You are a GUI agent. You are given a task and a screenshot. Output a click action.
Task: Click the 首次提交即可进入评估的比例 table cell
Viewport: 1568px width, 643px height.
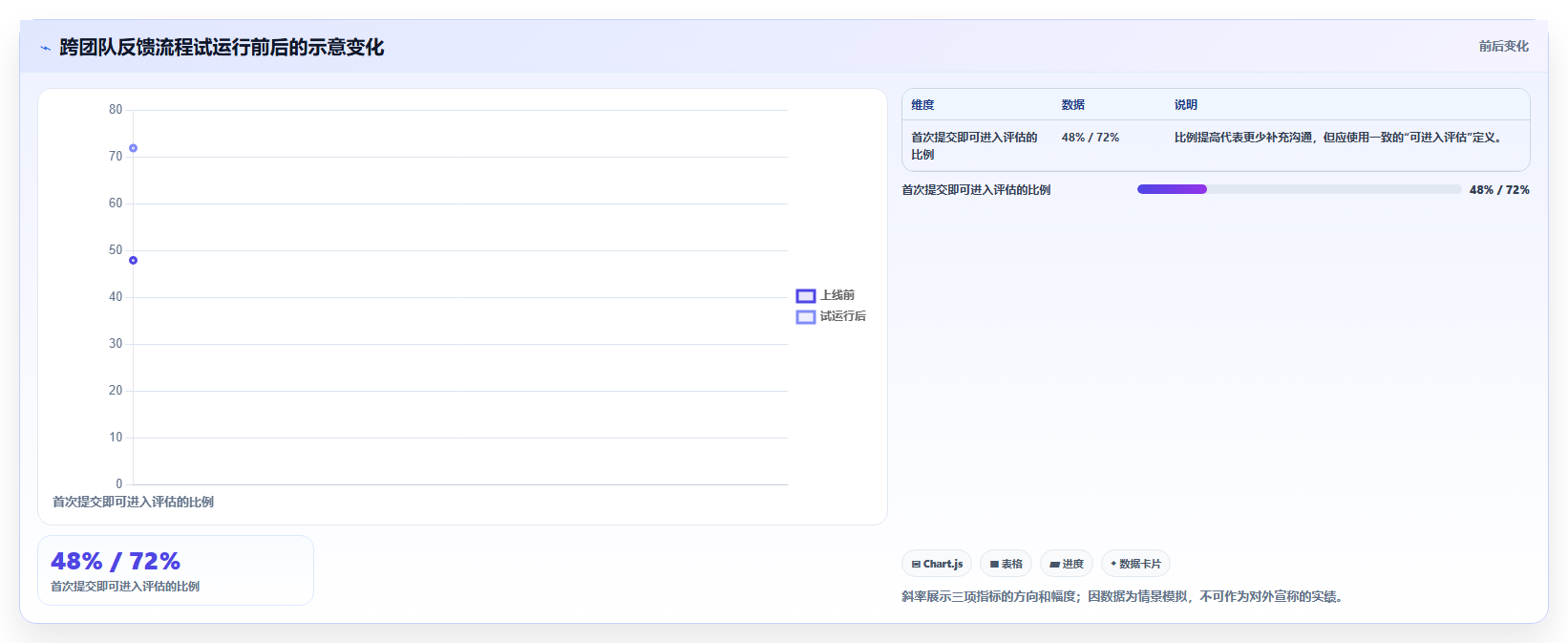974,146
